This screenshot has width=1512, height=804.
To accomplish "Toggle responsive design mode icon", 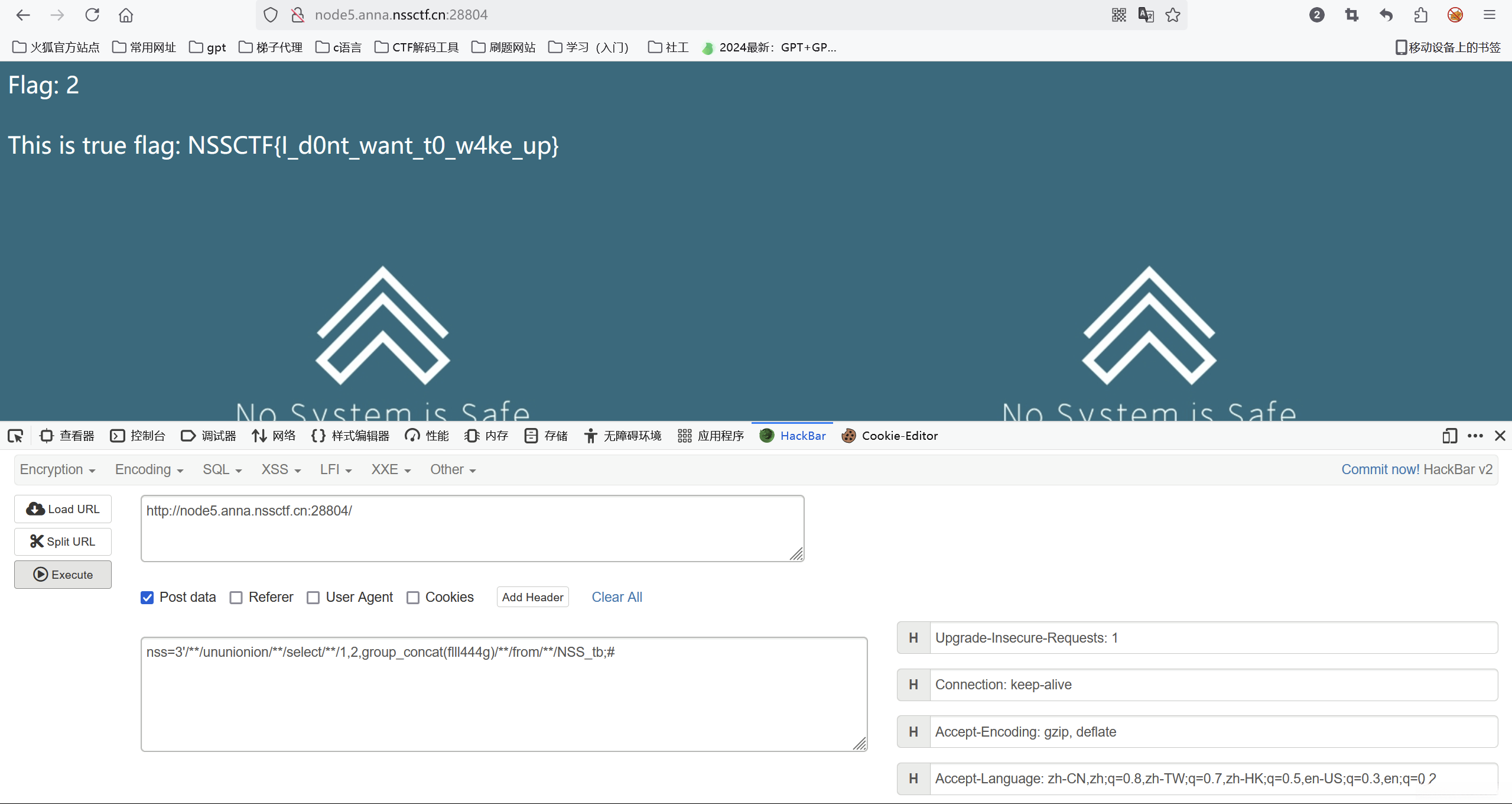I will pyautogui.click(x=1449, y=436).
